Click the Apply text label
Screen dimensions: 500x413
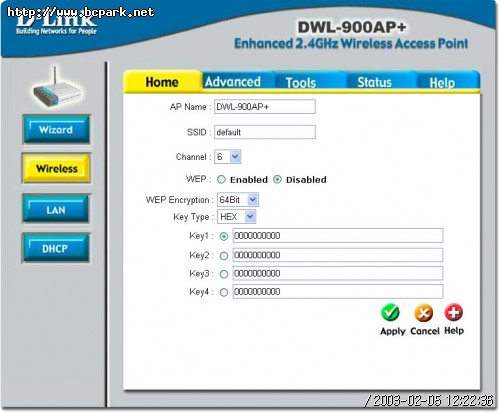coord(393,331)
